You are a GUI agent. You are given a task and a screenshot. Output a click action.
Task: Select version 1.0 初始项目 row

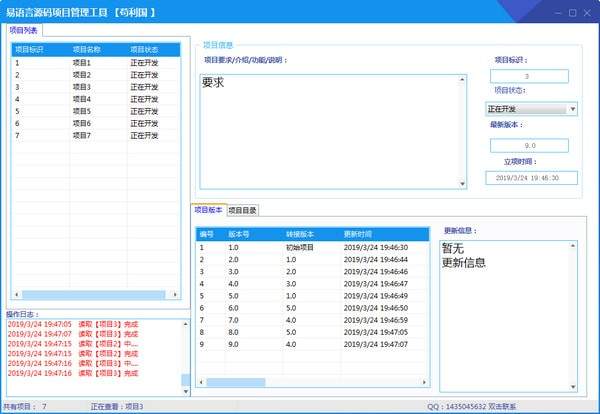point(300,247)
